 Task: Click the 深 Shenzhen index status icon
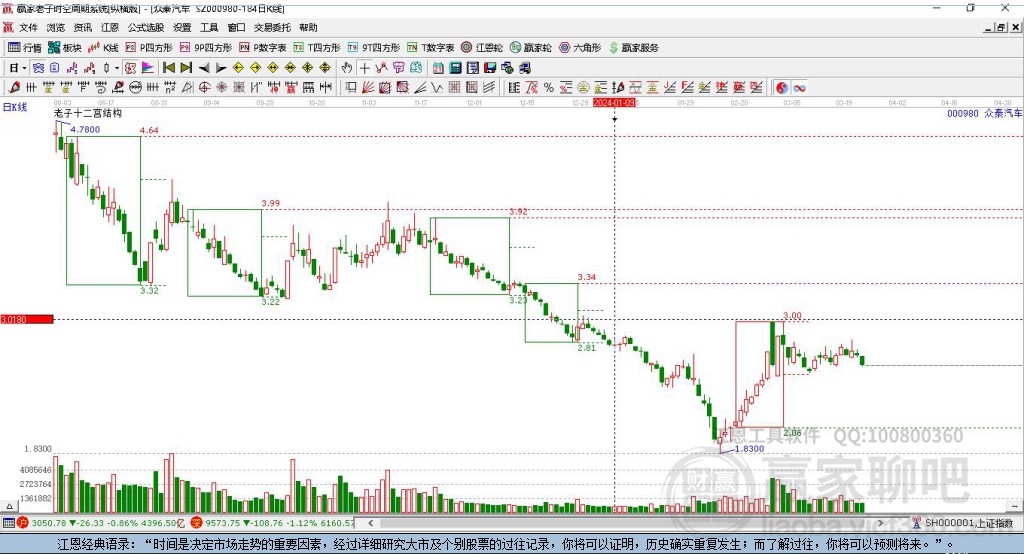pos(197,523)
